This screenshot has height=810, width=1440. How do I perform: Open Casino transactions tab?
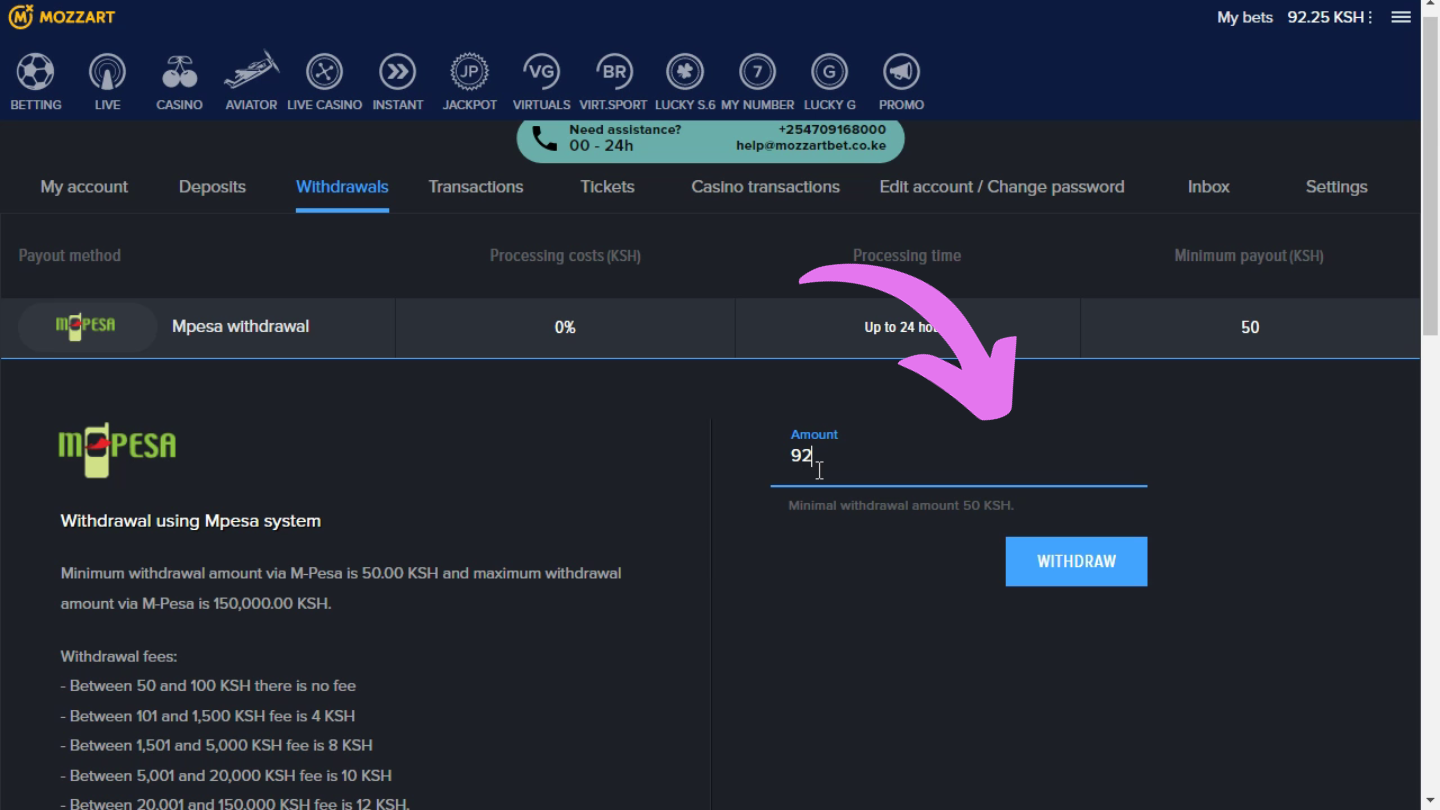coord(765,187)
